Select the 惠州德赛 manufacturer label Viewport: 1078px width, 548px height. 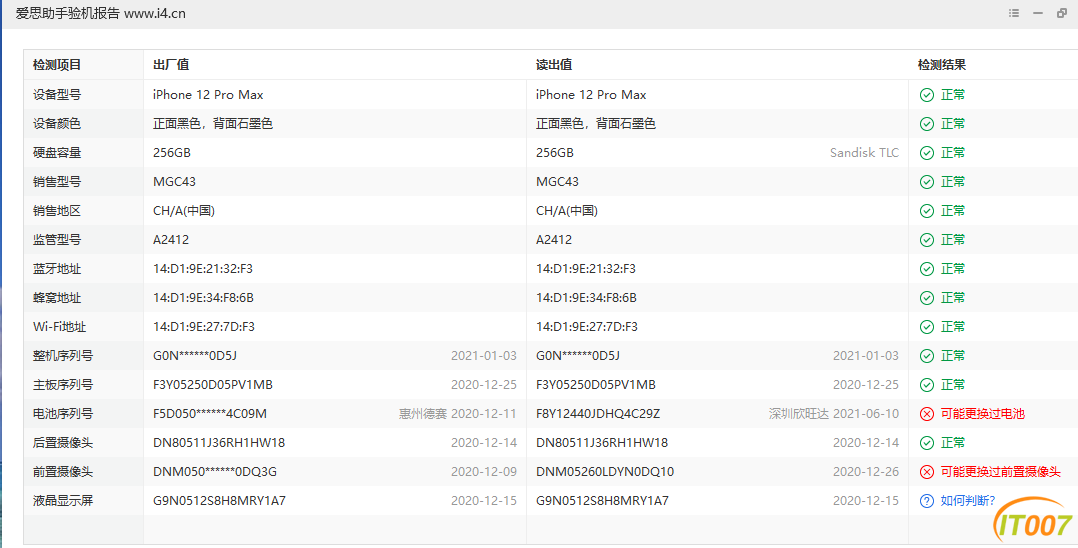coord(423,414)
